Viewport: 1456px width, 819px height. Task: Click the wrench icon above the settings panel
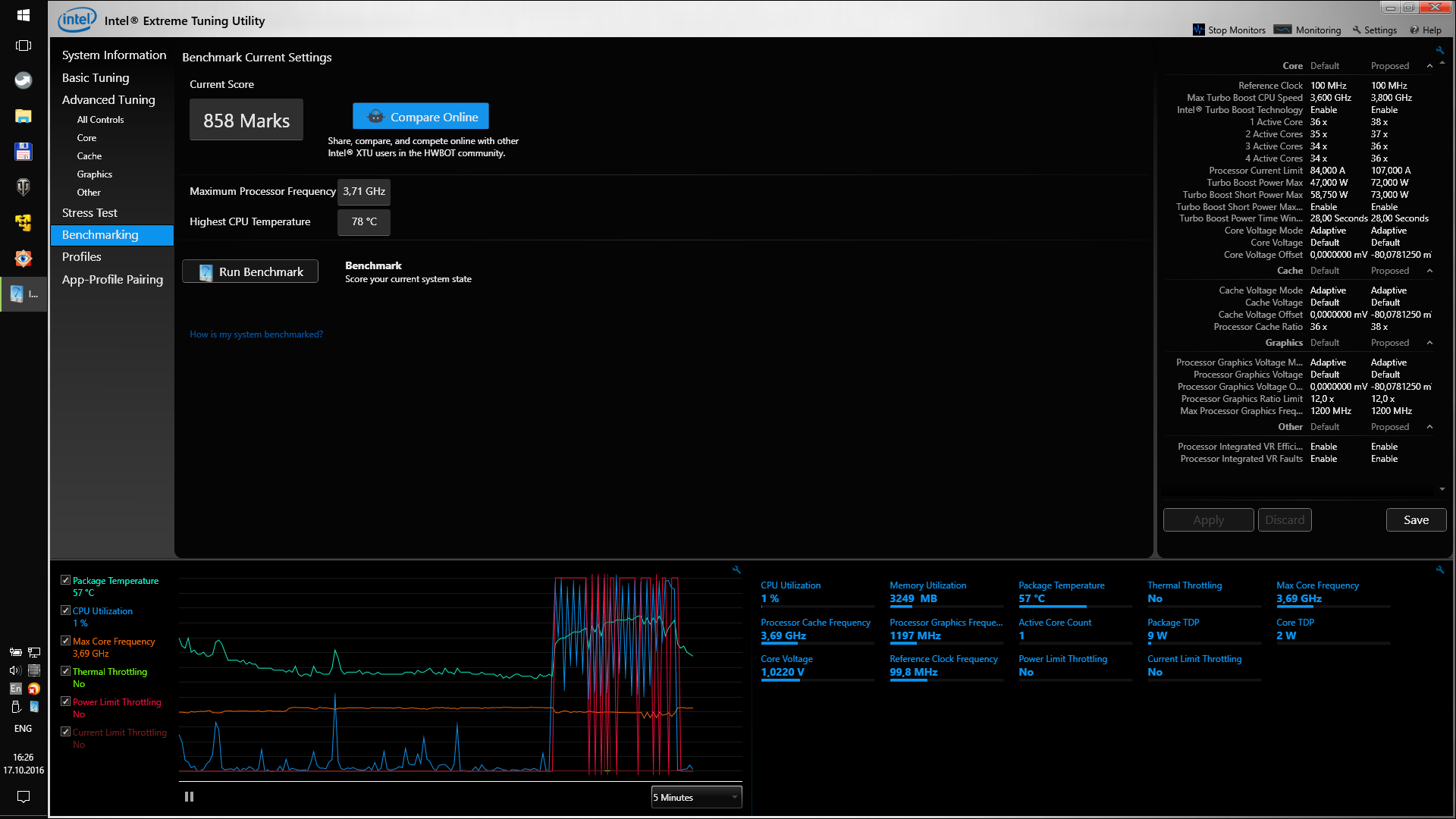(x=1439, y=51)
